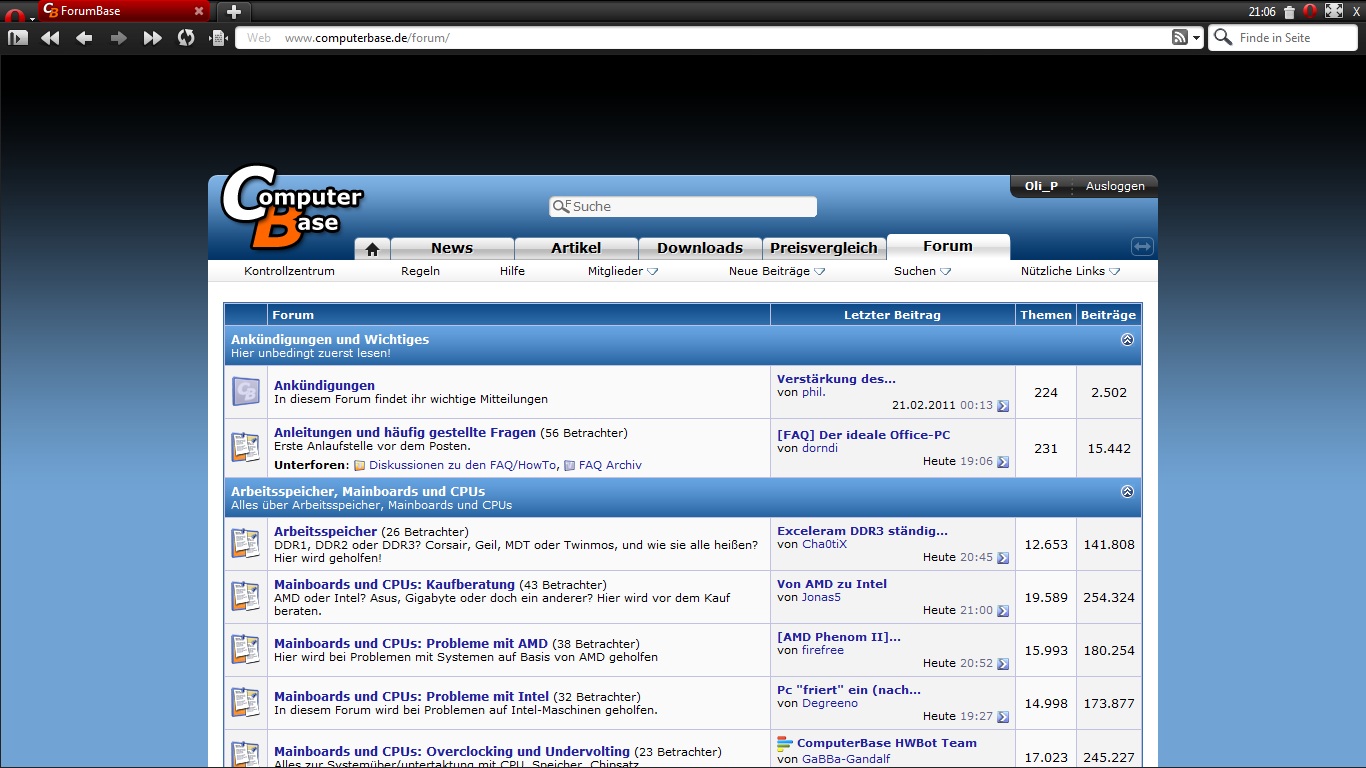1366x768 pixels.
Task: Open Kontrollzentrum
Action: 289,271
